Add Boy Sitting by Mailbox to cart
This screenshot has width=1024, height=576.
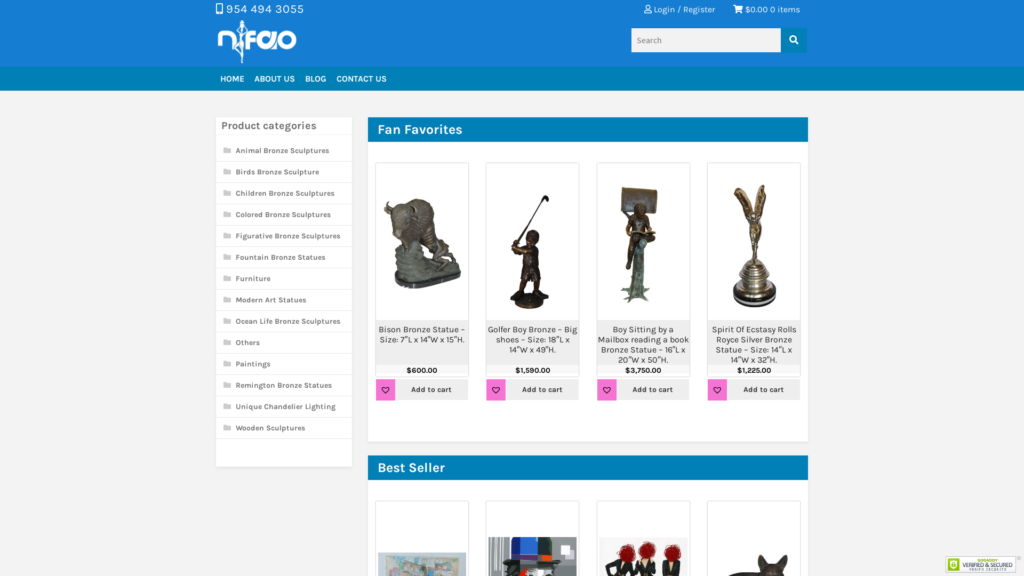(x=652, y=390)
